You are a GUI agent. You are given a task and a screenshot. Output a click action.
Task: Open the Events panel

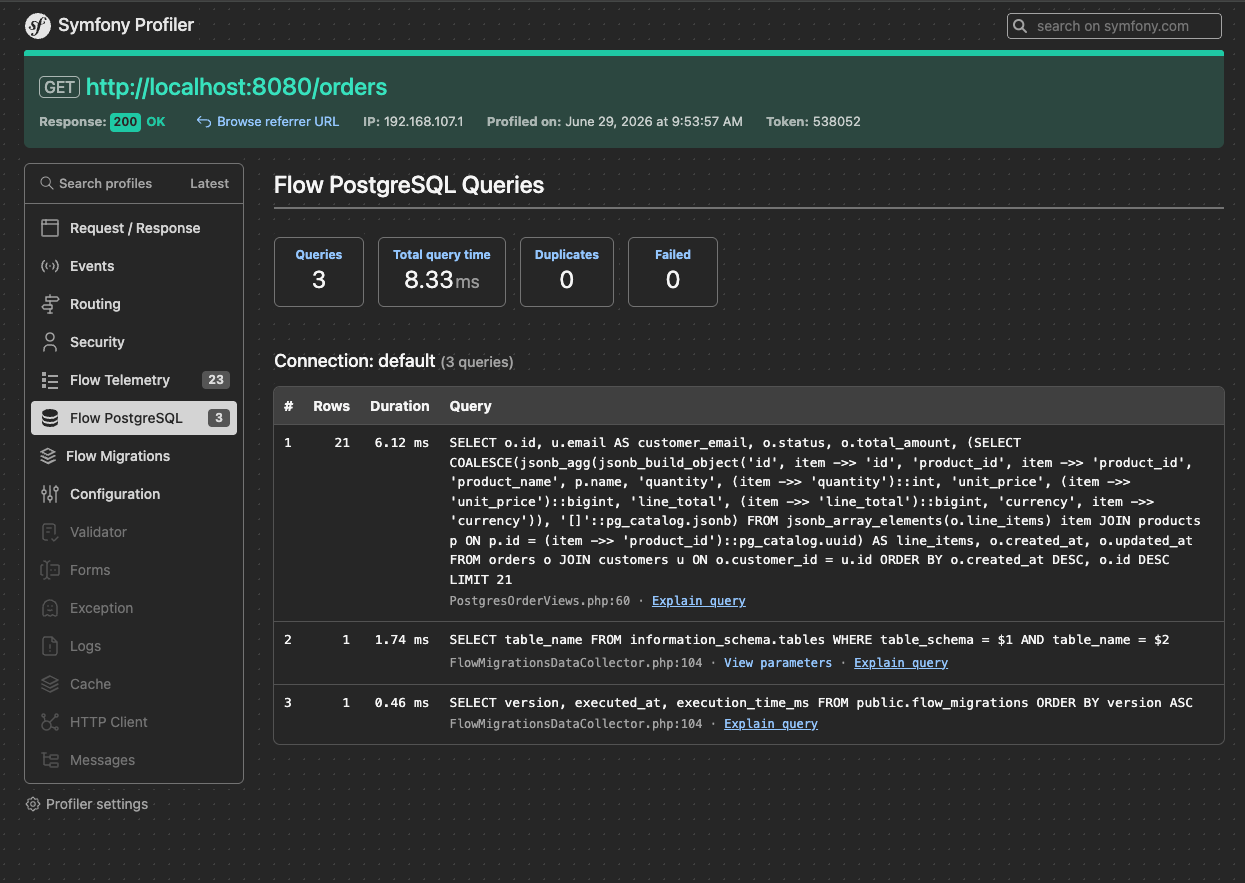(134, 266)
